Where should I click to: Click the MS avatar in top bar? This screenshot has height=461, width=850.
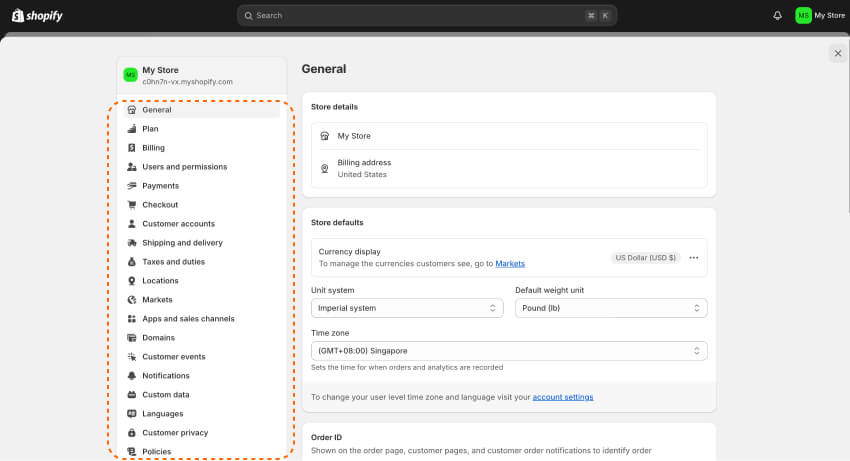point(803,16)
